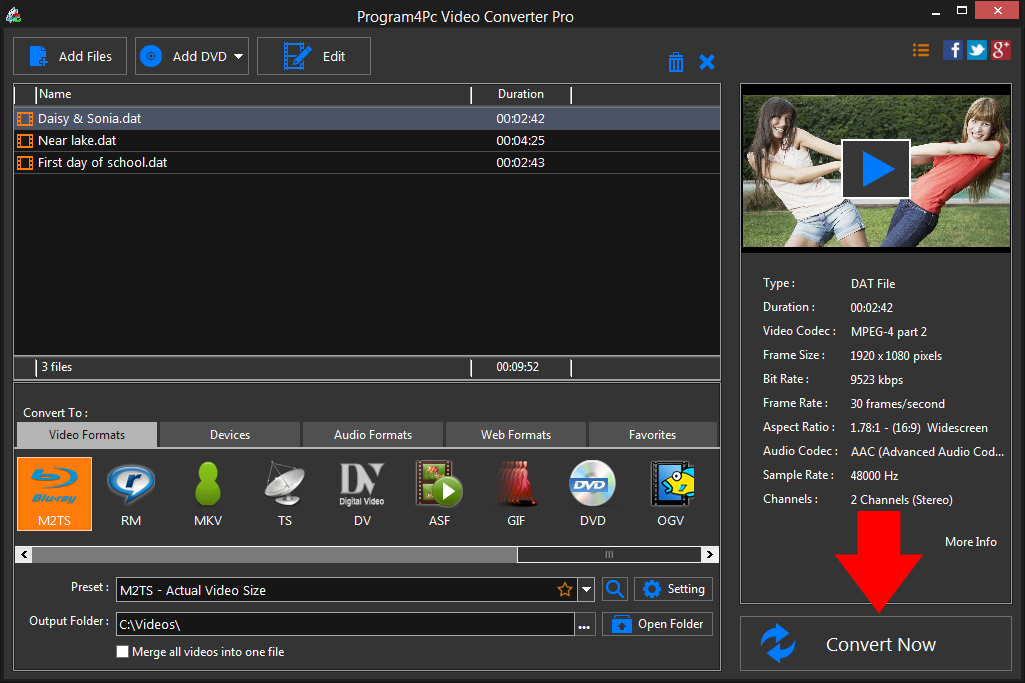Open the Facebook social icon
This screenshot has width=1025, height=683.
pos(952,50)
